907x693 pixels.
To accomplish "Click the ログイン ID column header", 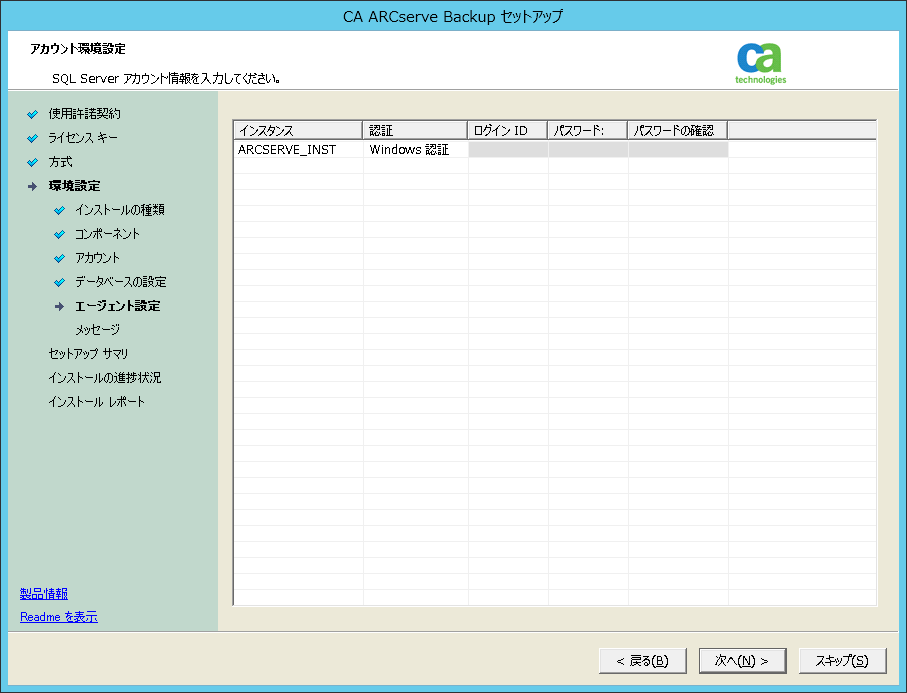I will click(508, 130).
